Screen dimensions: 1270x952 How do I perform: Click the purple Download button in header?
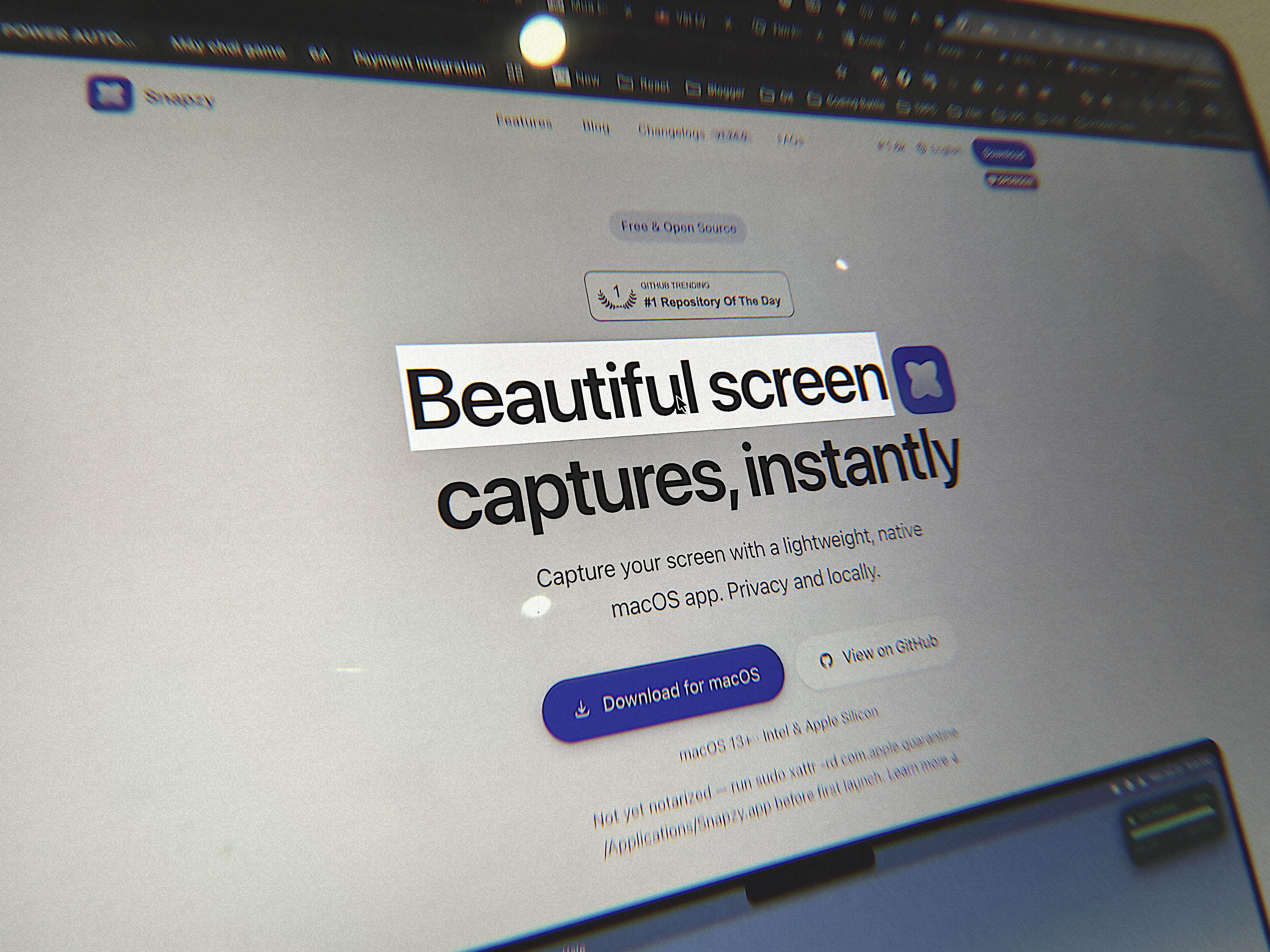click(x=1004, y=154)
